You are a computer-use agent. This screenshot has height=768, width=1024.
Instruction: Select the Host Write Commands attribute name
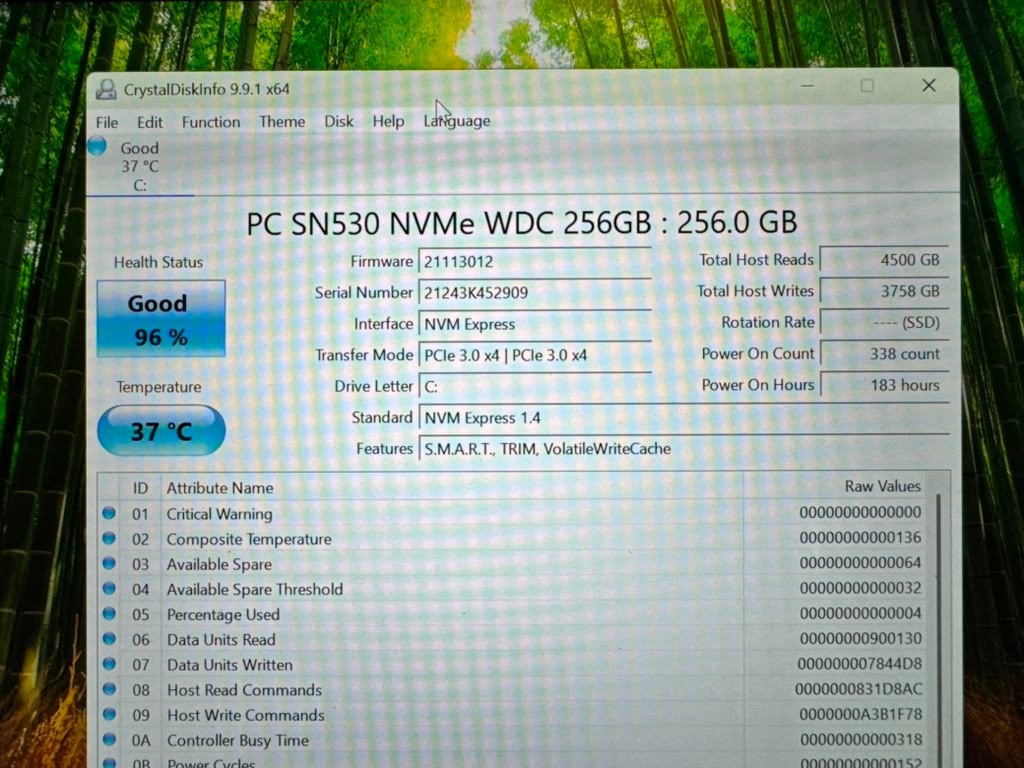click(x=246, y=715)
